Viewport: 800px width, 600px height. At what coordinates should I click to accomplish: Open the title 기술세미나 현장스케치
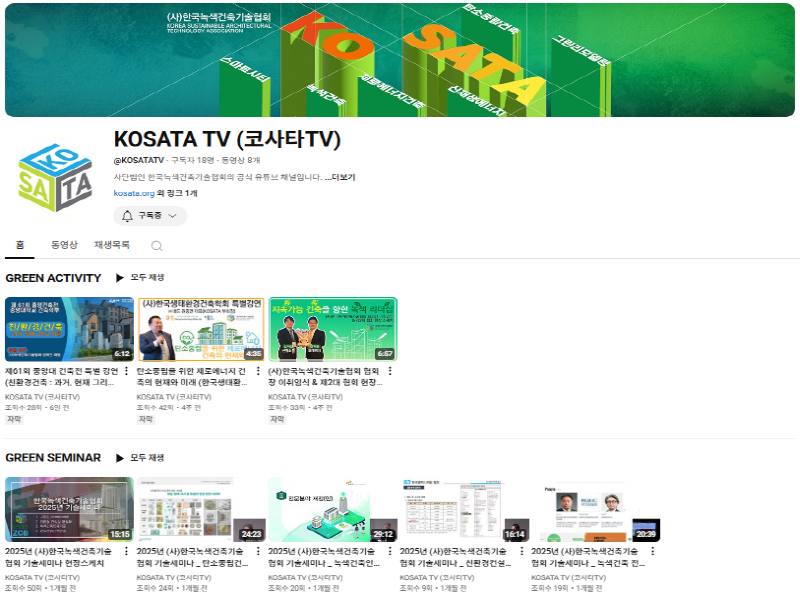point(58,557)
